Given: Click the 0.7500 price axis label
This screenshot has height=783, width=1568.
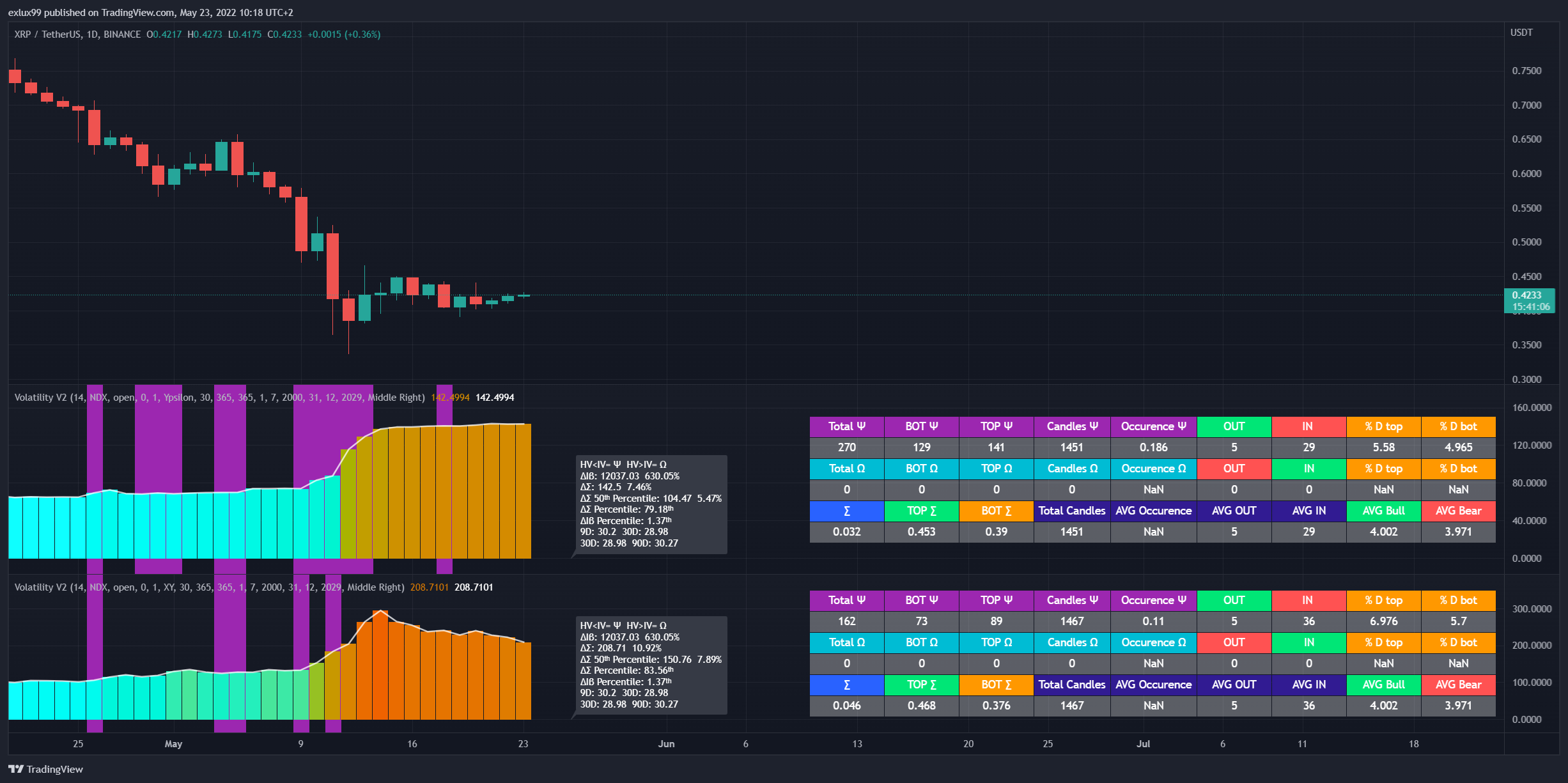Looking at the screenshot, I should pyautogui.click(x=1526, y=71).
